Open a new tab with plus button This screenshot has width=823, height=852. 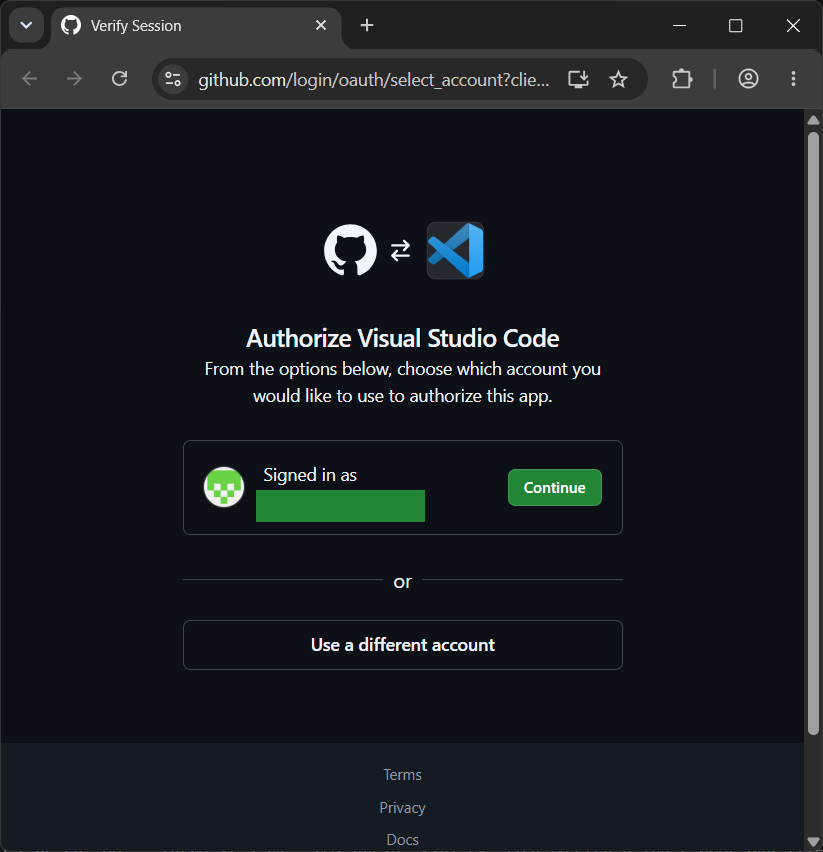coord(367,26)
